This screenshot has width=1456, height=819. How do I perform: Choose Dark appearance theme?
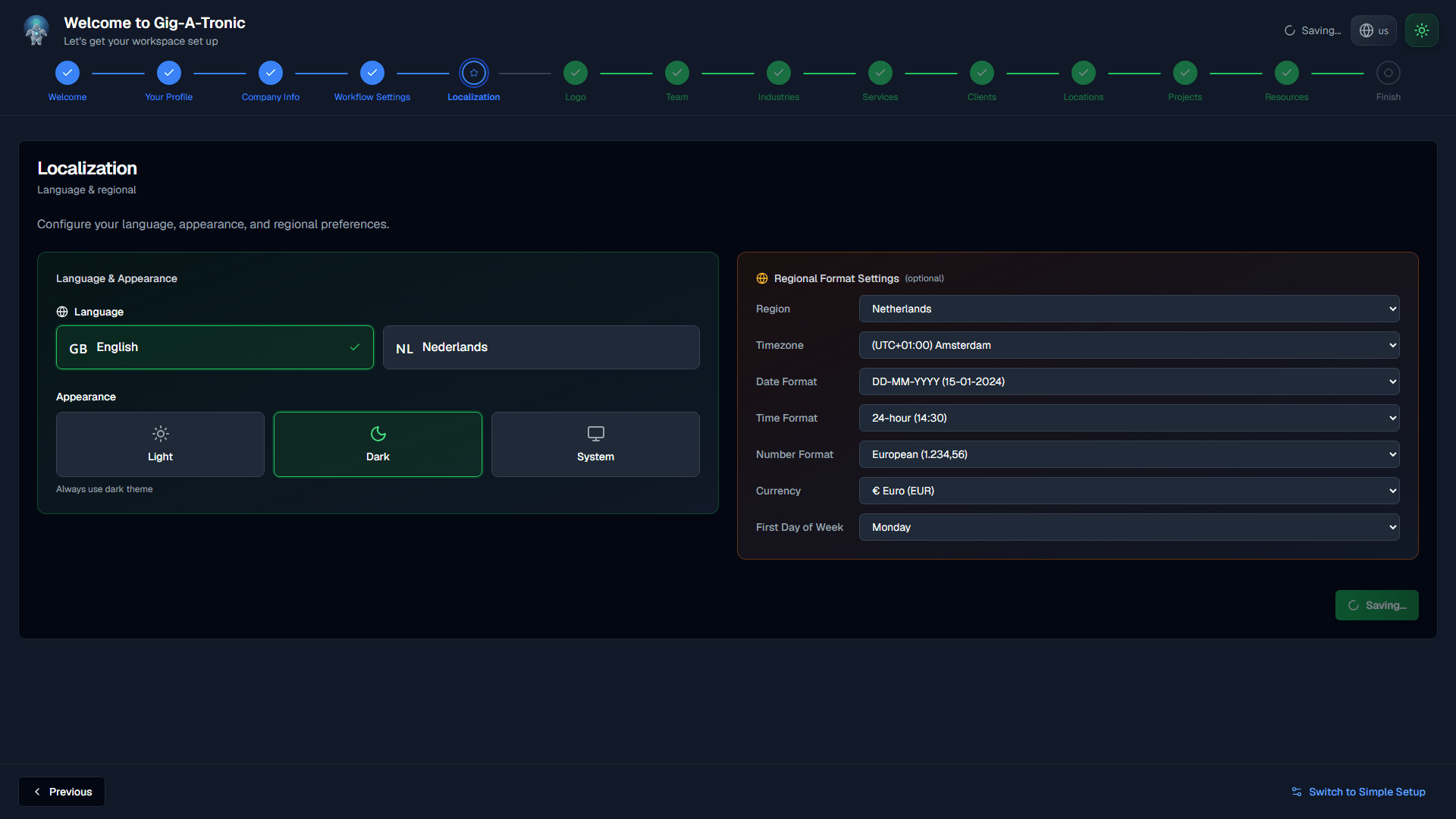click(378, 444)
